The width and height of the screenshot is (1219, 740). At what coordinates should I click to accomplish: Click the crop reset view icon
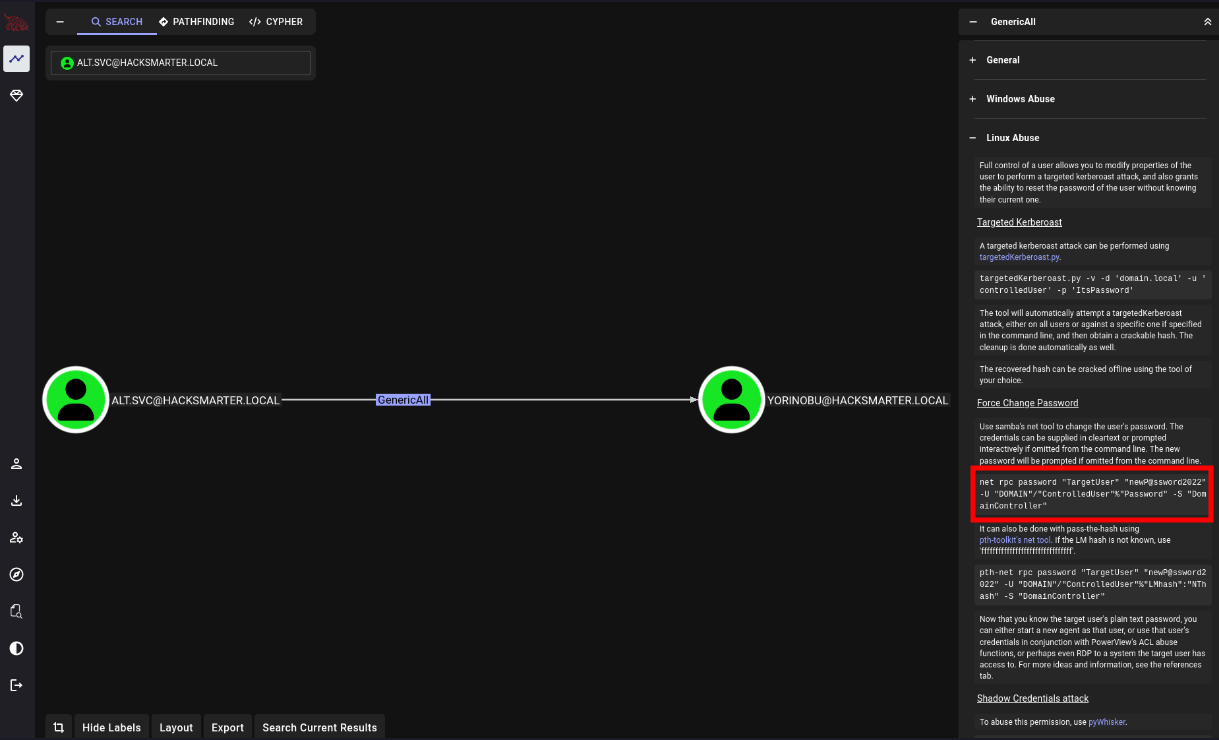click(59, 727)
